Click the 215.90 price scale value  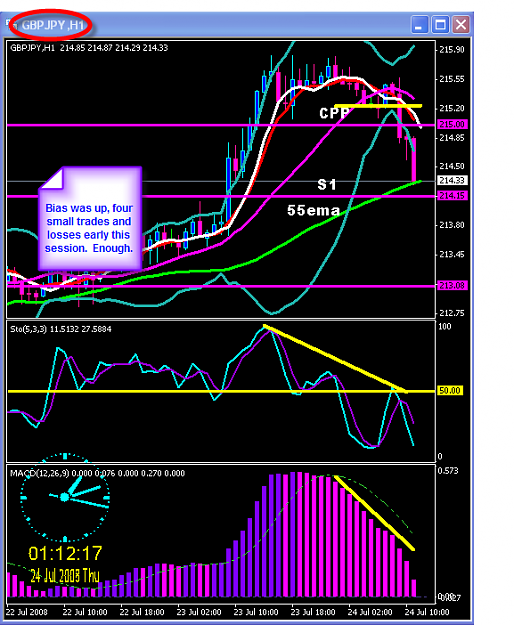452,50
